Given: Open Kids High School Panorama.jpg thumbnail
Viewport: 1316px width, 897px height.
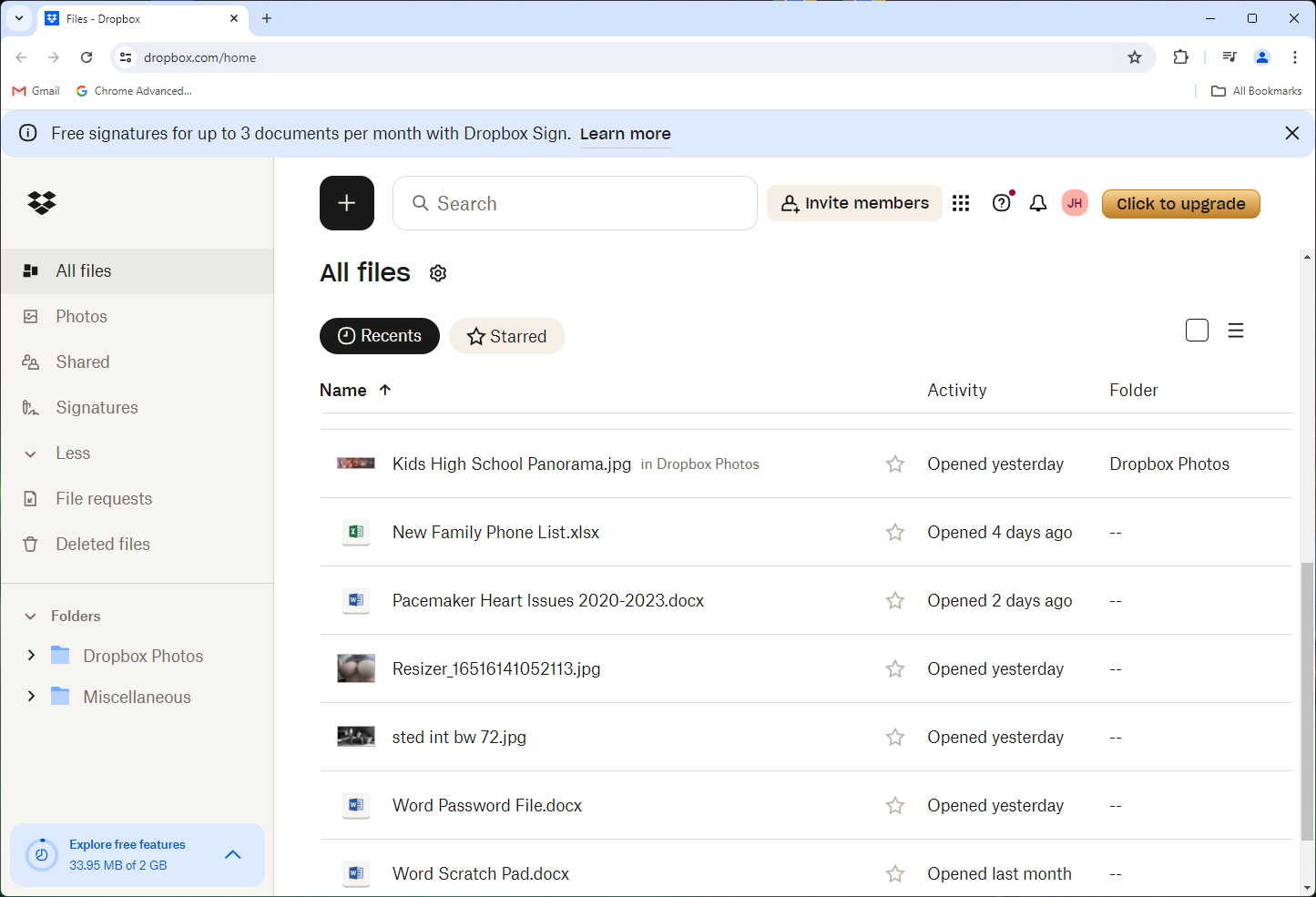Looking at the screenshot, I should 356,464.
